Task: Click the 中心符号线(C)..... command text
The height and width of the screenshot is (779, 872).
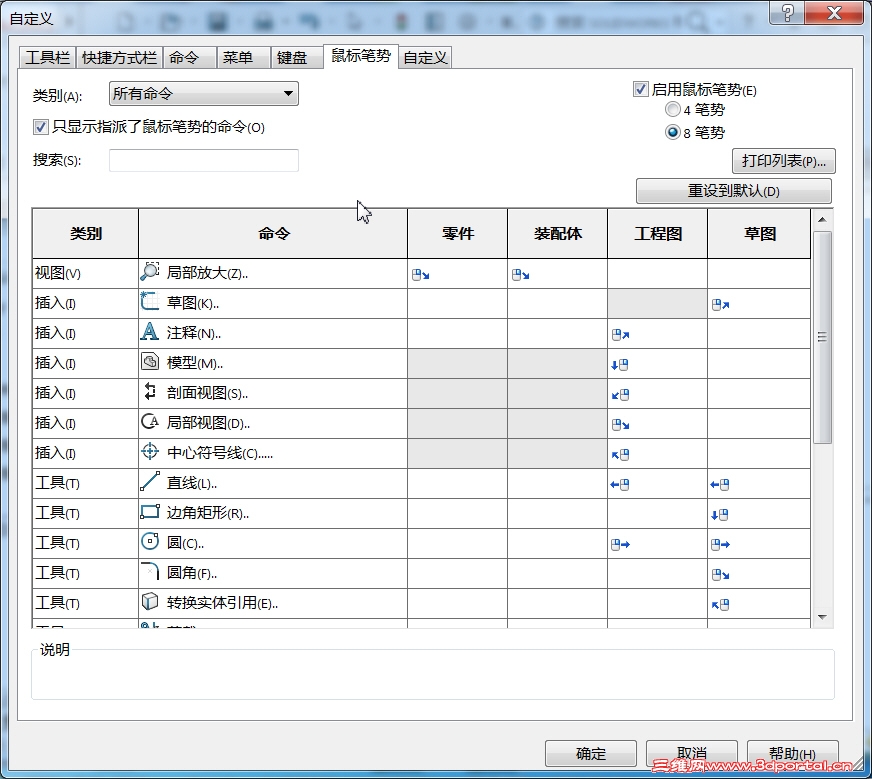Action: [x=220, y=453]
